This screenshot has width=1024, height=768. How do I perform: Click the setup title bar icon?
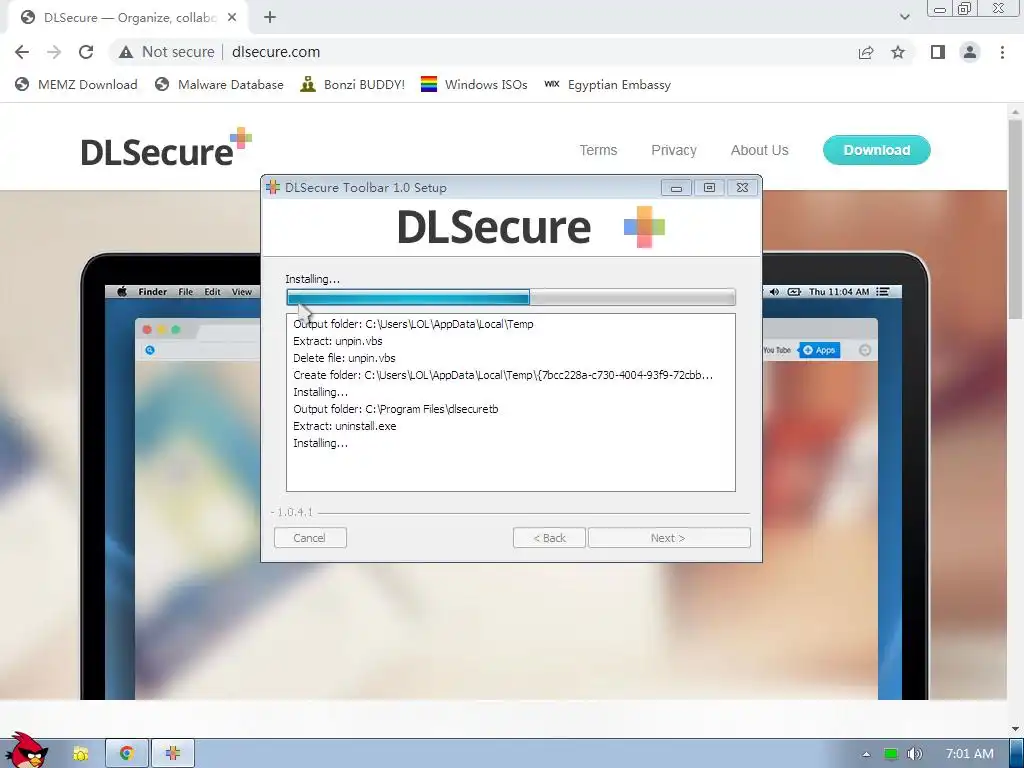pyautogui.click(x=273, y=187)
